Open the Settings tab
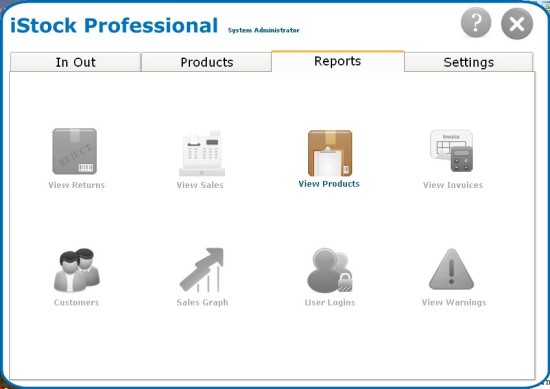Viewport: 550px width, 389px height. (x=469, y=62)
